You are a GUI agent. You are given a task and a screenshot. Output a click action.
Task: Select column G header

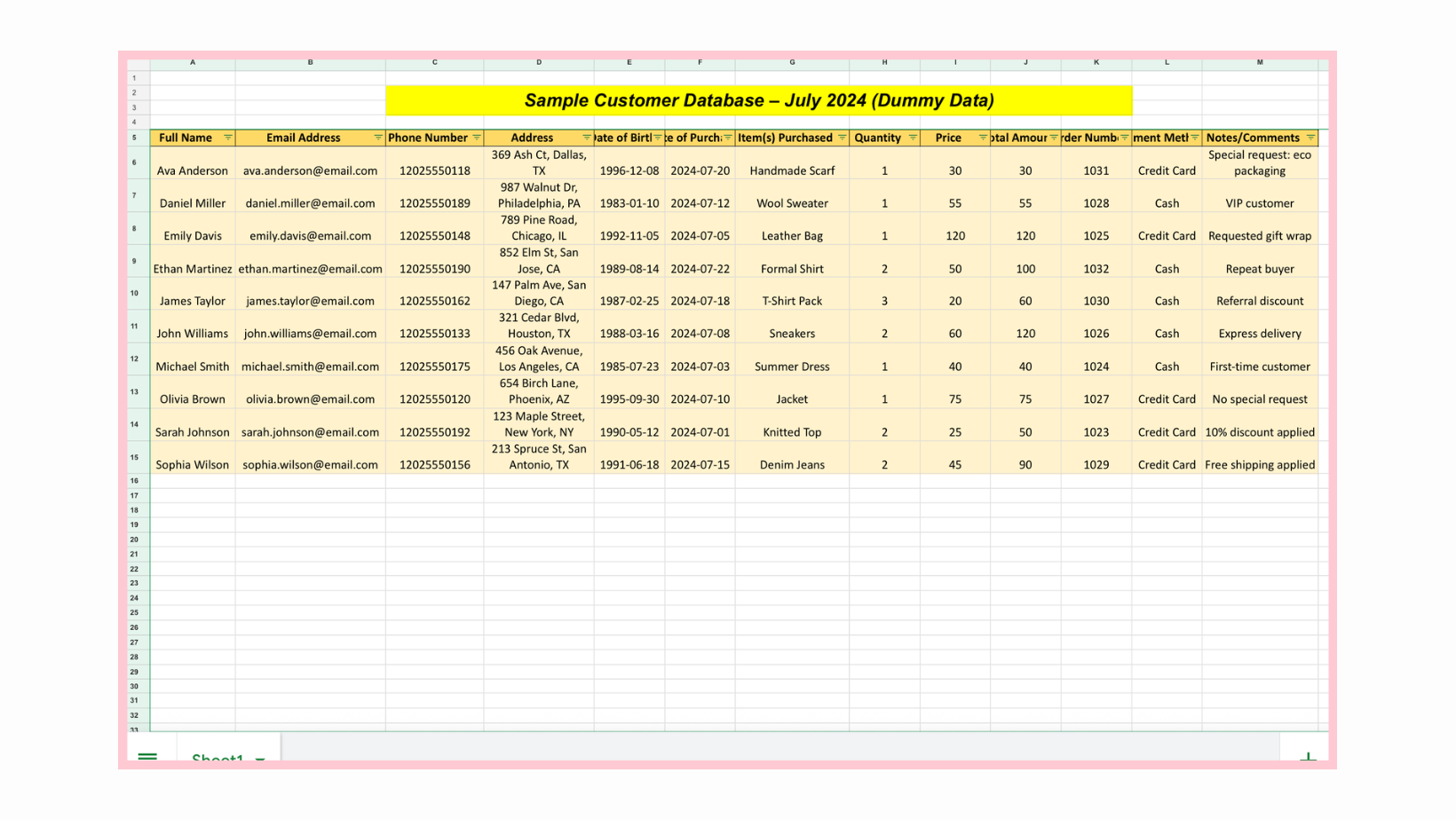coord(792,63)
